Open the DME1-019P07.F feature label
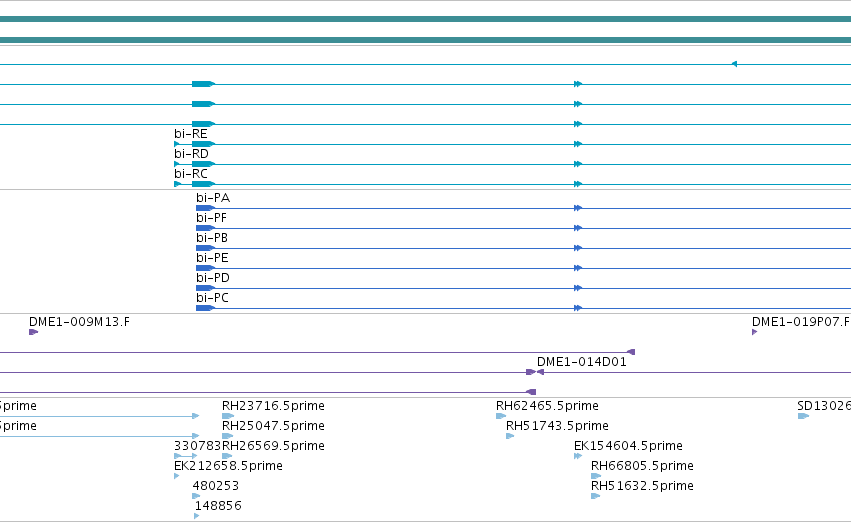 pyautogui.click(x=801, y=322)
